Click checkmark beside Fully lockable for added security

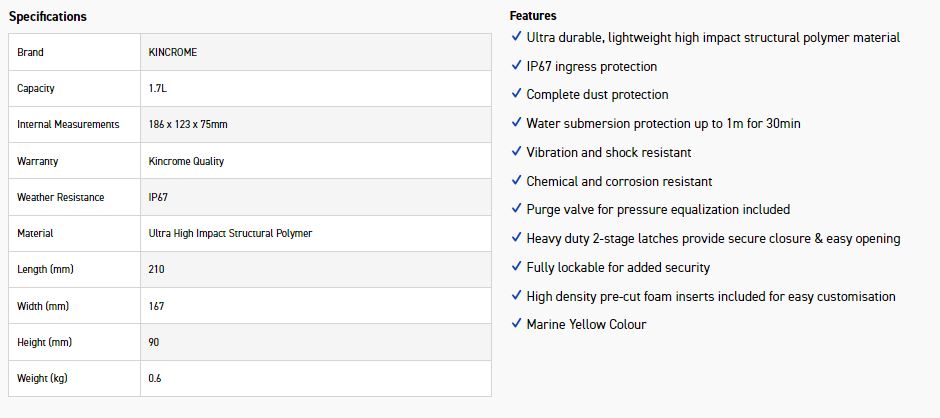click(x=517, y=267)
